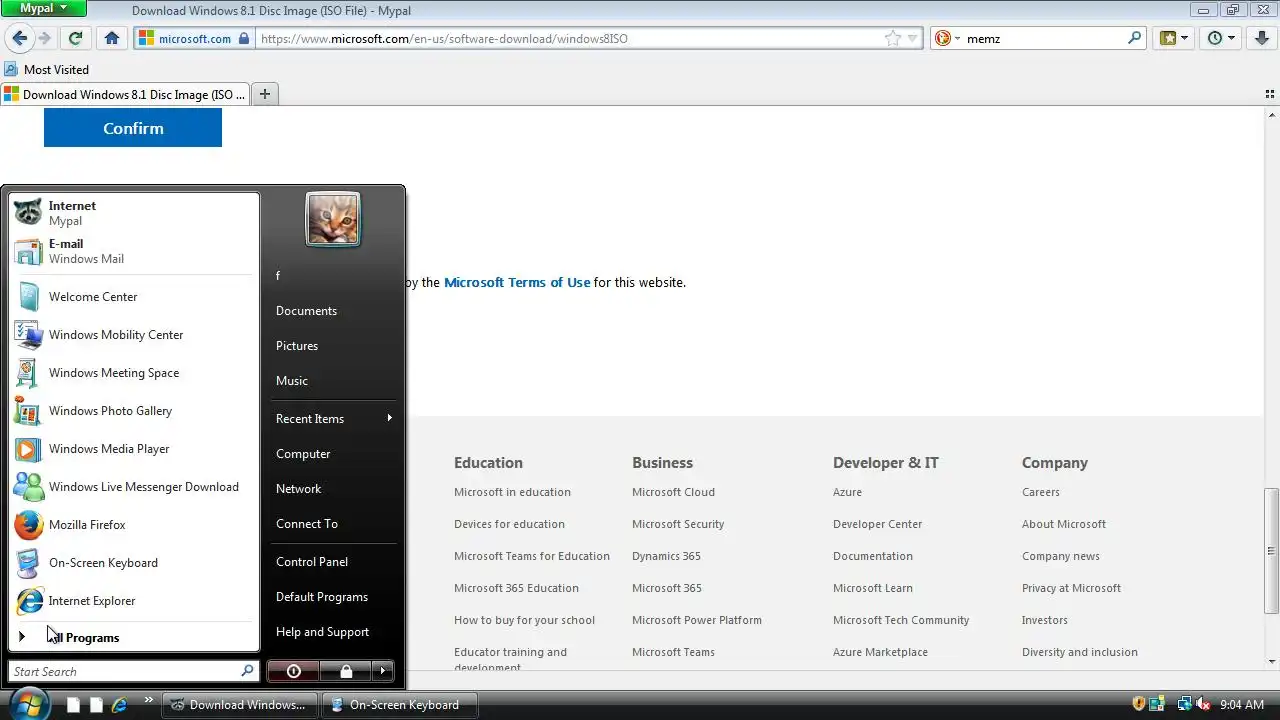Launch Windows Mobility Center
Image resolution: width=1280 pixels, height=720 pixels.
pos(132,335)
